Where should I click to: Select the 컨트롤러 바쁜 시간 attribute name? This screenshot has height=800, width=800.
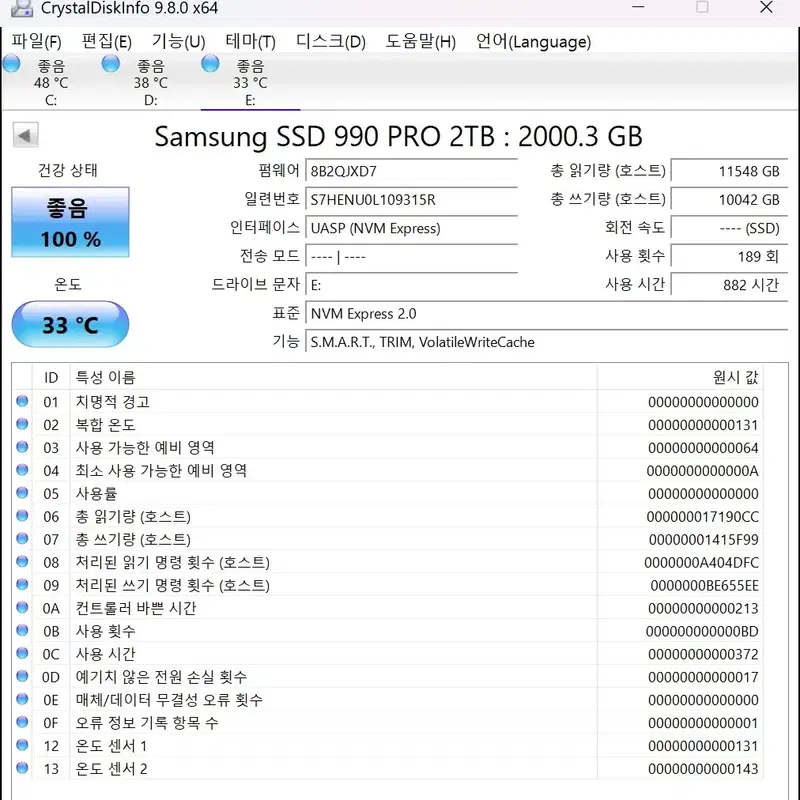click(136, 608)
